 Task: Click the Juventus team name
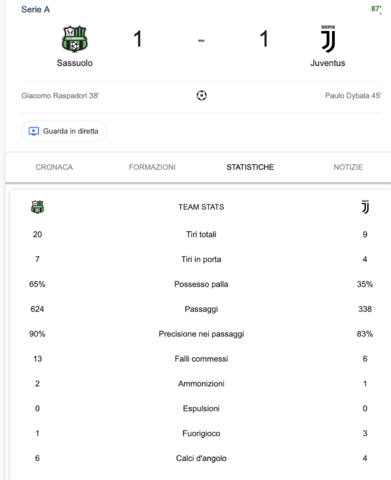[328, 63]
